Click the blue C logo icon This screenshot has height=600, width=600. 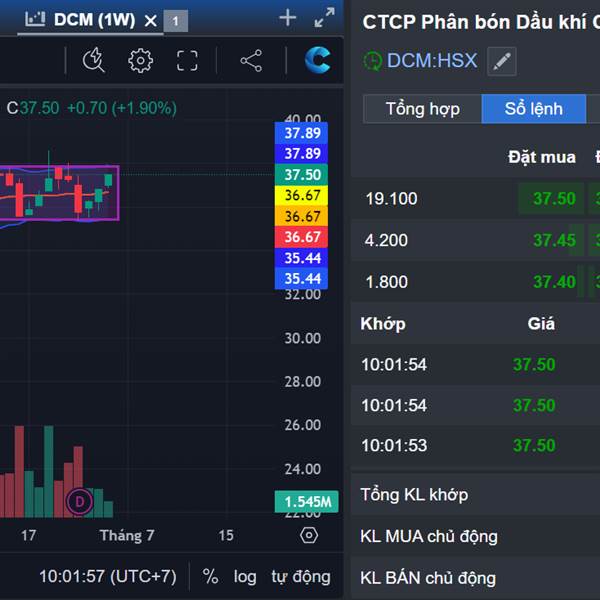pos(318,60)
